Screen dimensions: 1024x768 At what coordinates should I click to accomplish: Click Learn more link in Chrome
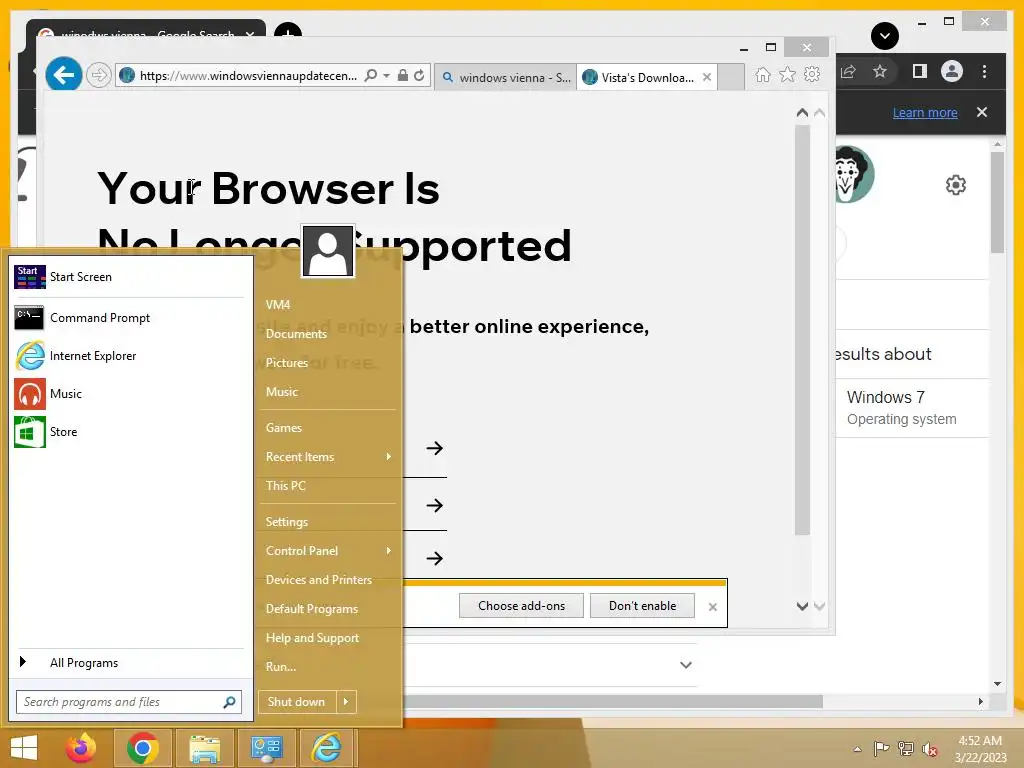(x=925, y=112)
